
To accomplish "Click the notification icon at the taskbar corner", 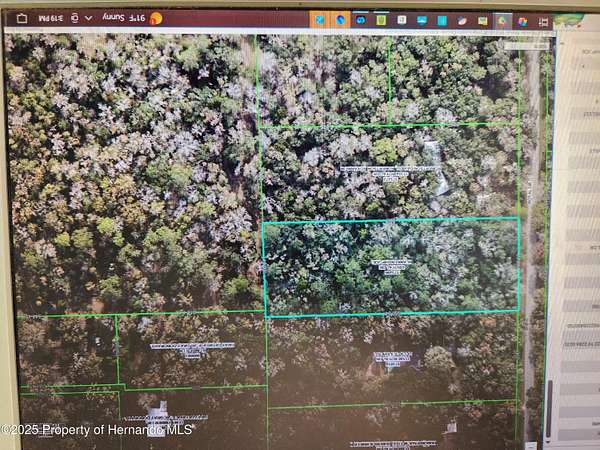I will click(x=22, y=18).
